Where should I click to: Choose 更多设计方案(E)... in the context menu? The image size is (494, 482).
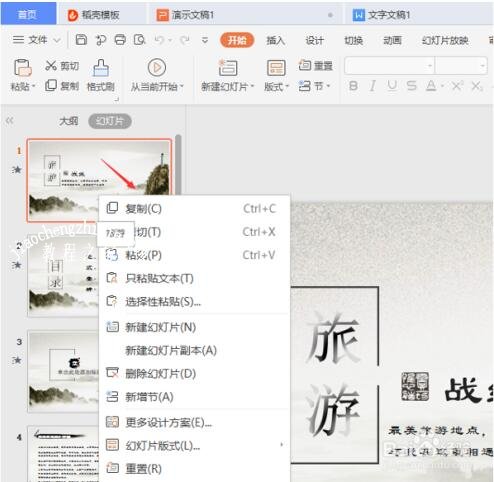click(x=194, y=422)
